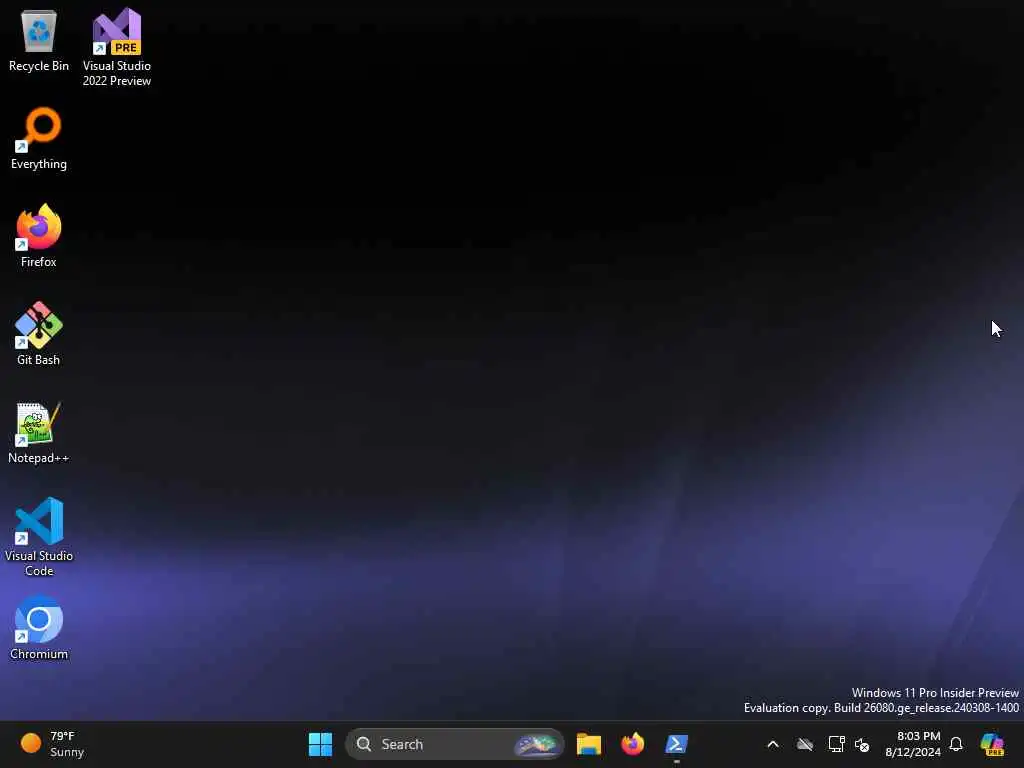Open network status tray icon
This screenshot has height=768, width=1024.
[x=836, y=744]
